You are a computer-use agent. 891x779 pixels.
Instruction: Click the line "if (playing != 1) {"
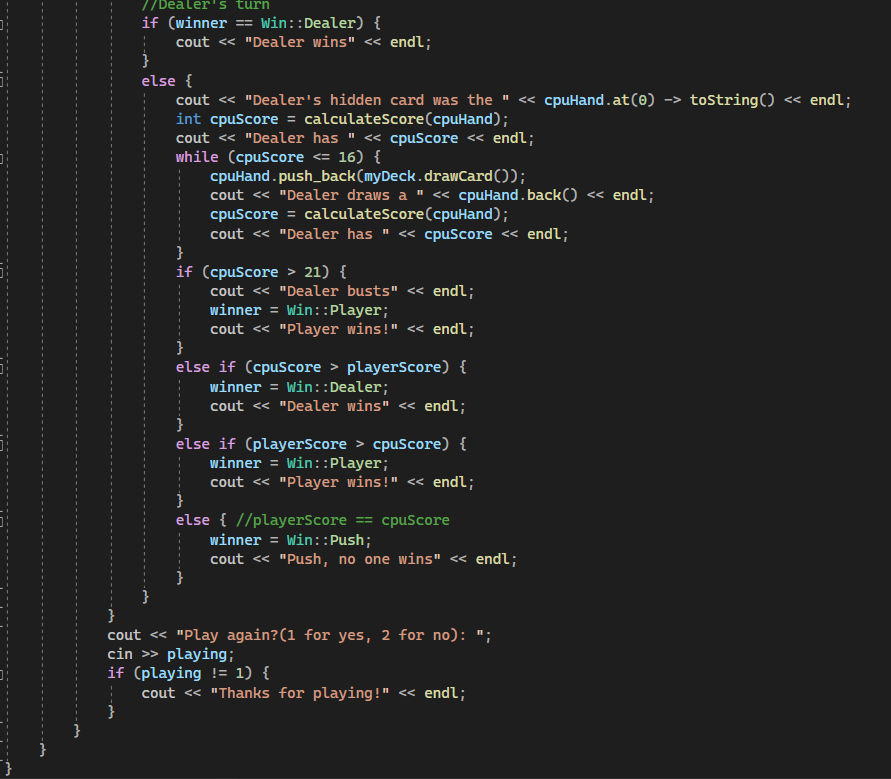(188, 673)
